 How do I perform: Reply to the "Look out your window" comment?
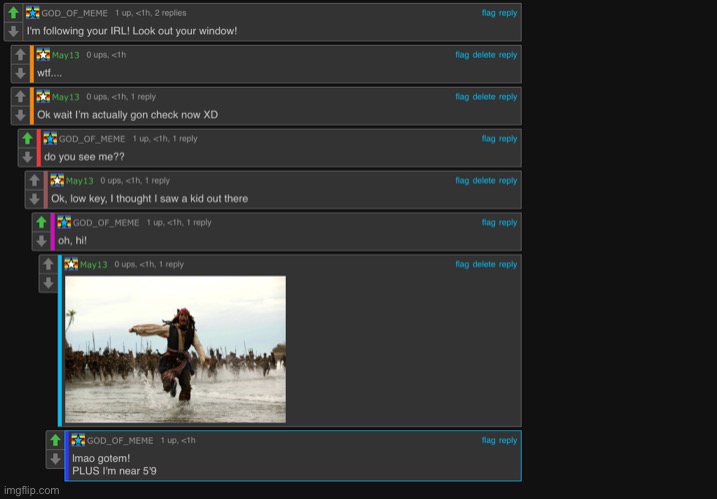pos(508,13)
